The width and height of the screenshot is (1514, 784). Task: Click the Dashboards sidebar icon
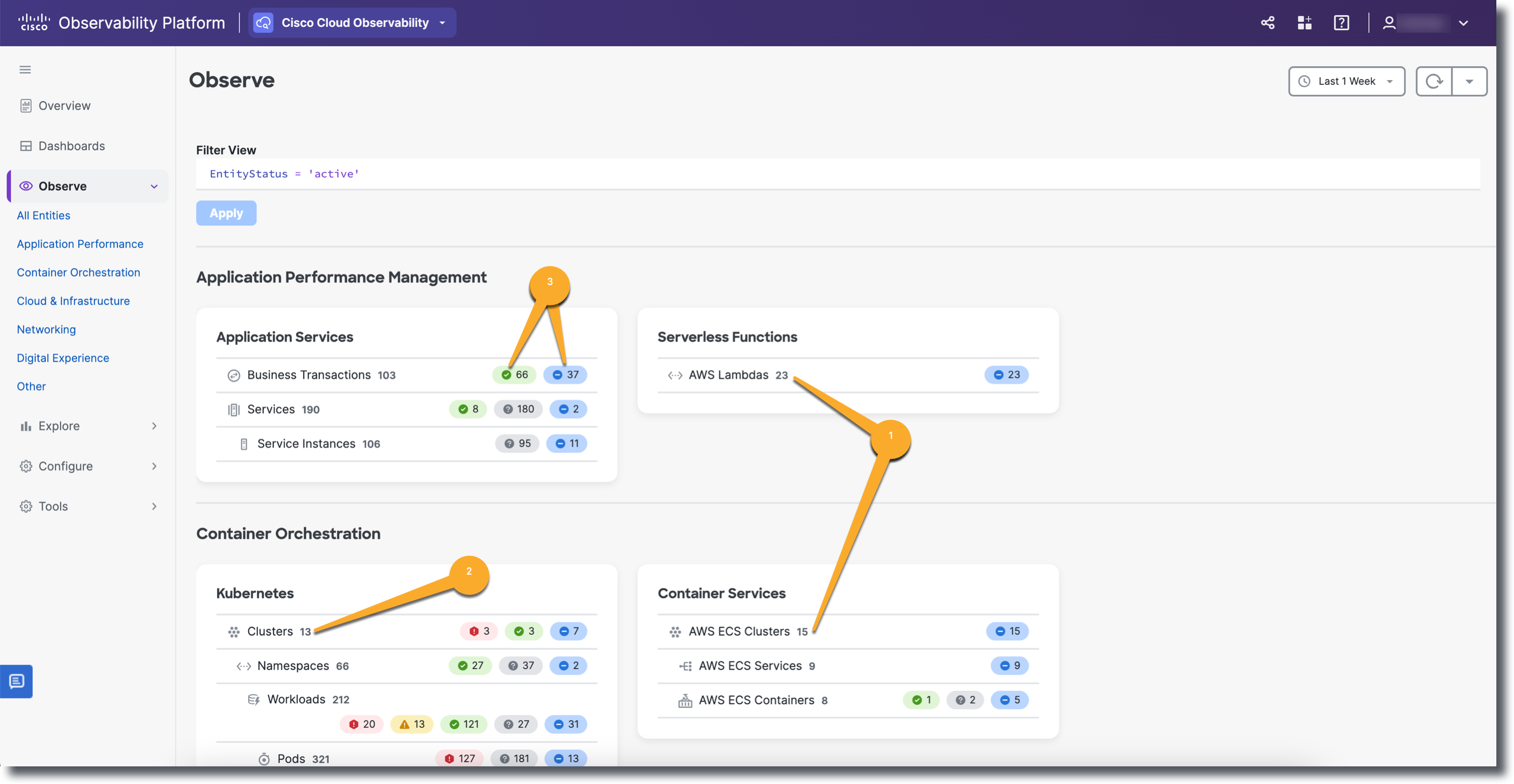26,146
